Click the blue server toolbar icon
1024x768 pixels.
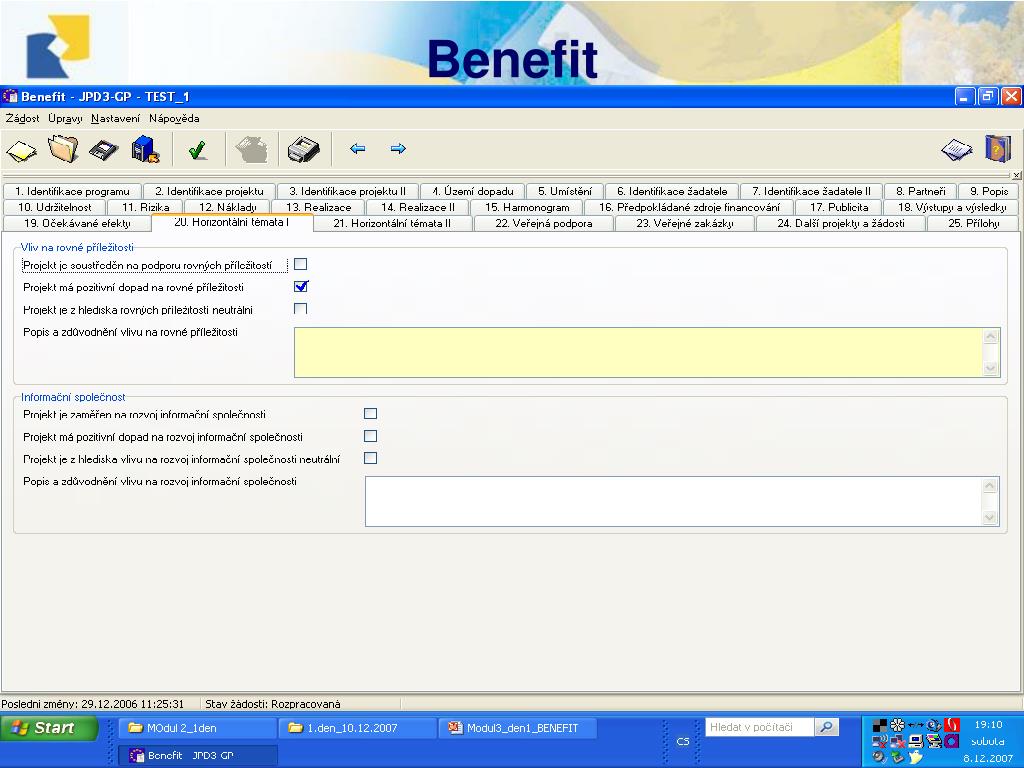point(145,150)
